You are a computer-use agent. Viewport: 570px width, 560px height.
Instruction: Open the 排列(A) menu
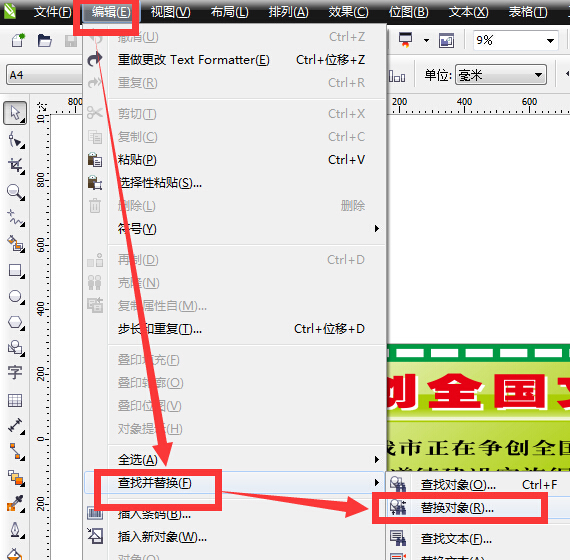tap(288, 12)
